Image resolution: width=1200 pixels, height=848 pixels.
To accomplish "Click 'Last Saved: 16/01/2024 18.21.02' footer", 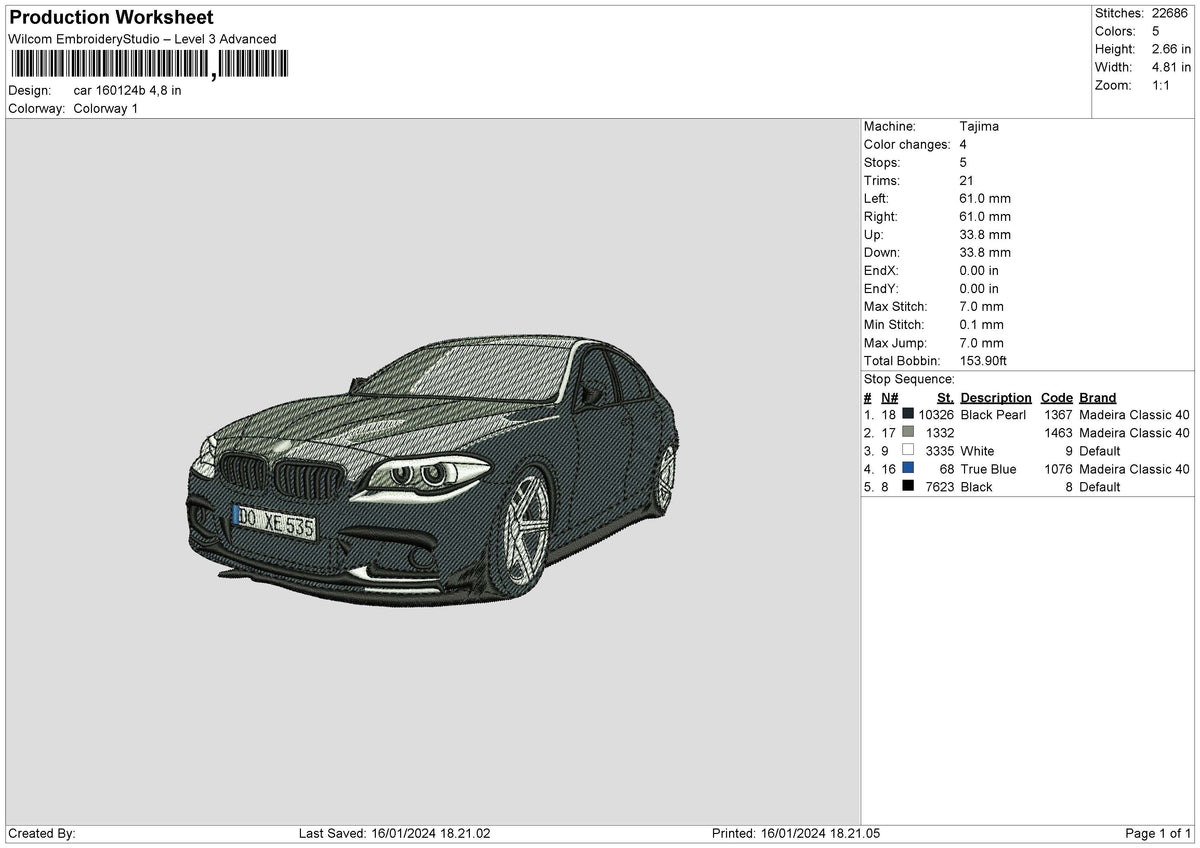I will pos(394,833).
